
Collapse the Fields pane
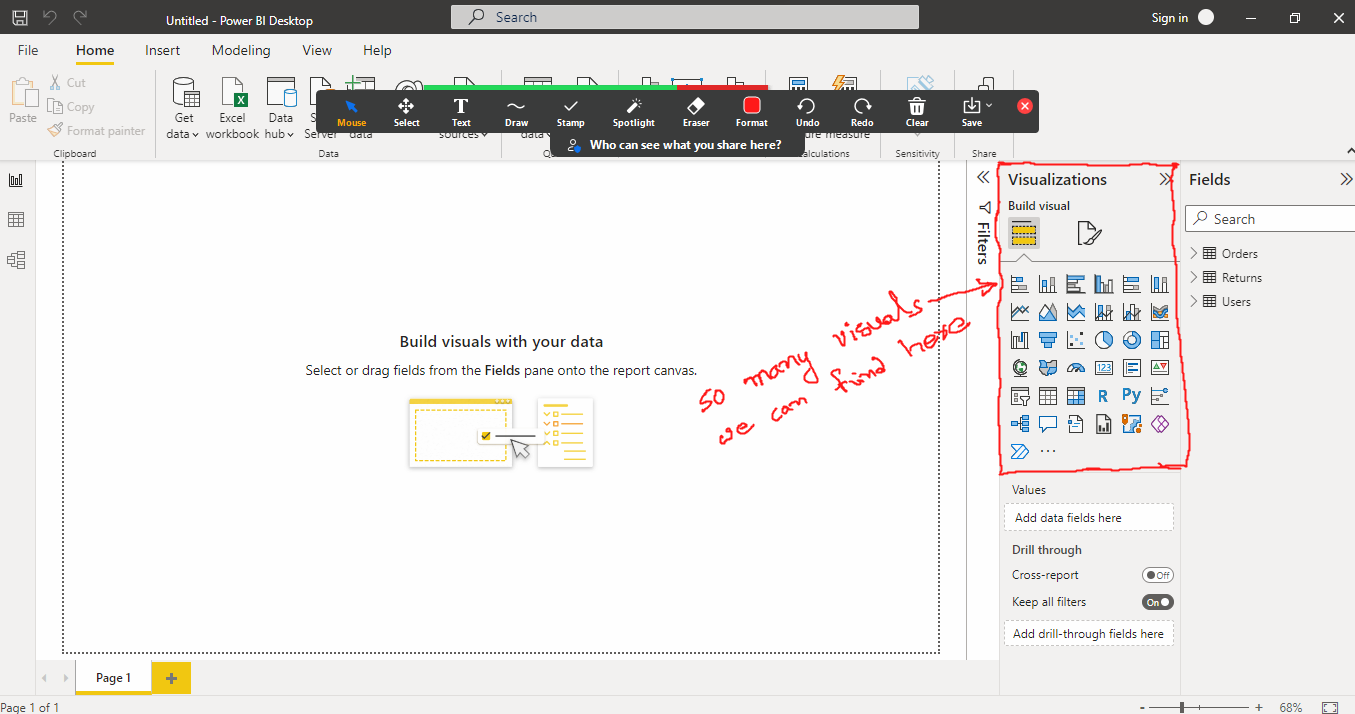point(1346,180)
